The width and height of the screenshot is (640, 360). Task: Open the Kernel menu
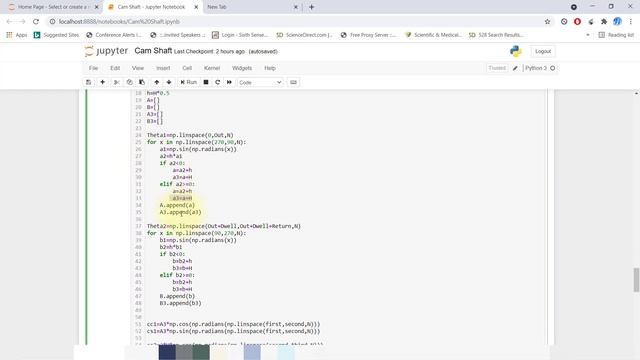tap(212, 68)
